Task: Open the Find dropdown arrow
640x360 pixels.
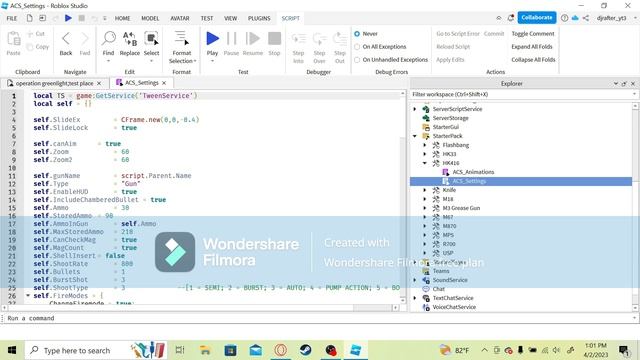Action: point(109,61)
